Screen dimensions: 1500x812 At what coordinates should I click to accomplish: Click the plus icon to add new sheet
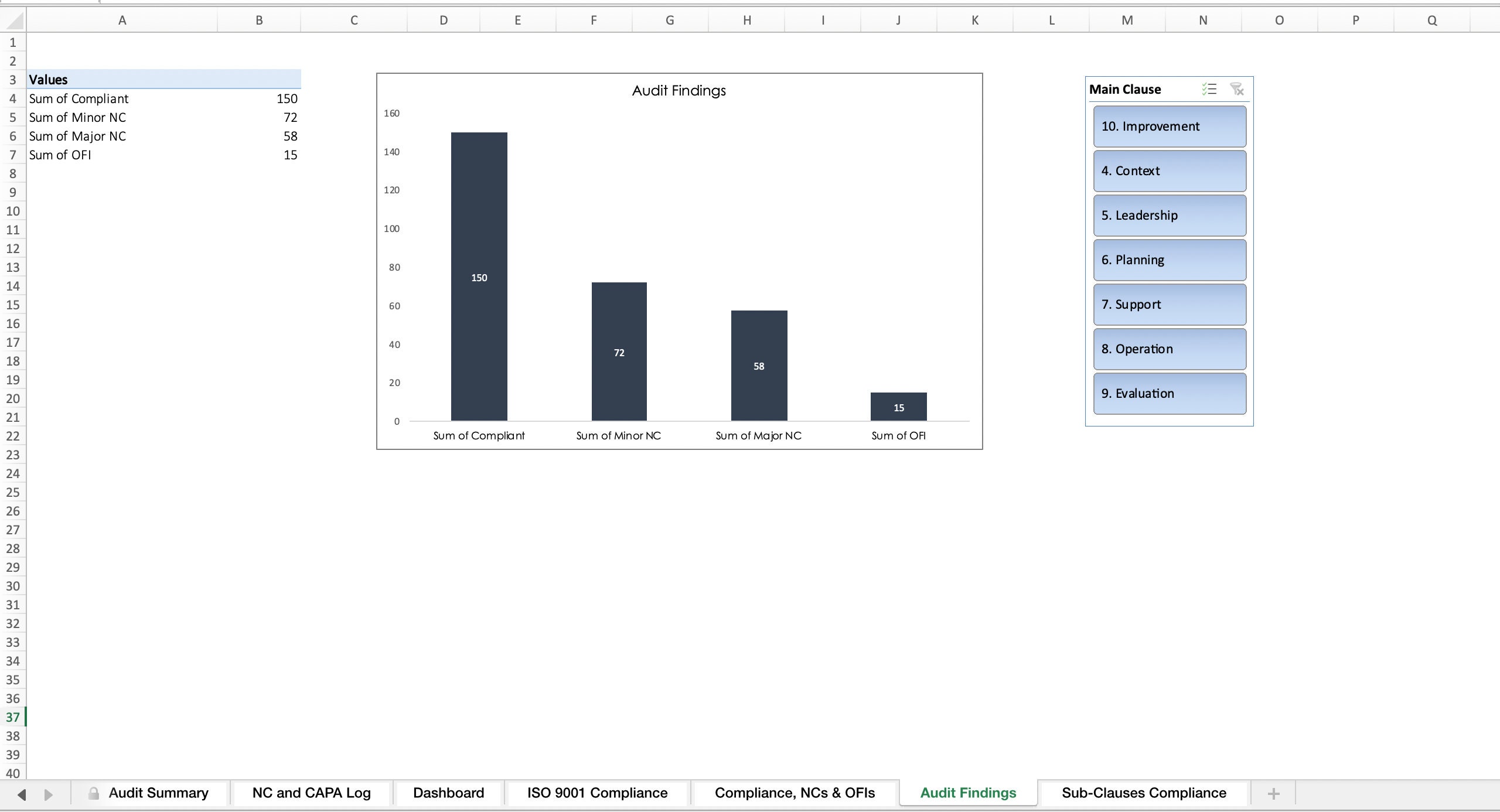1273,793
